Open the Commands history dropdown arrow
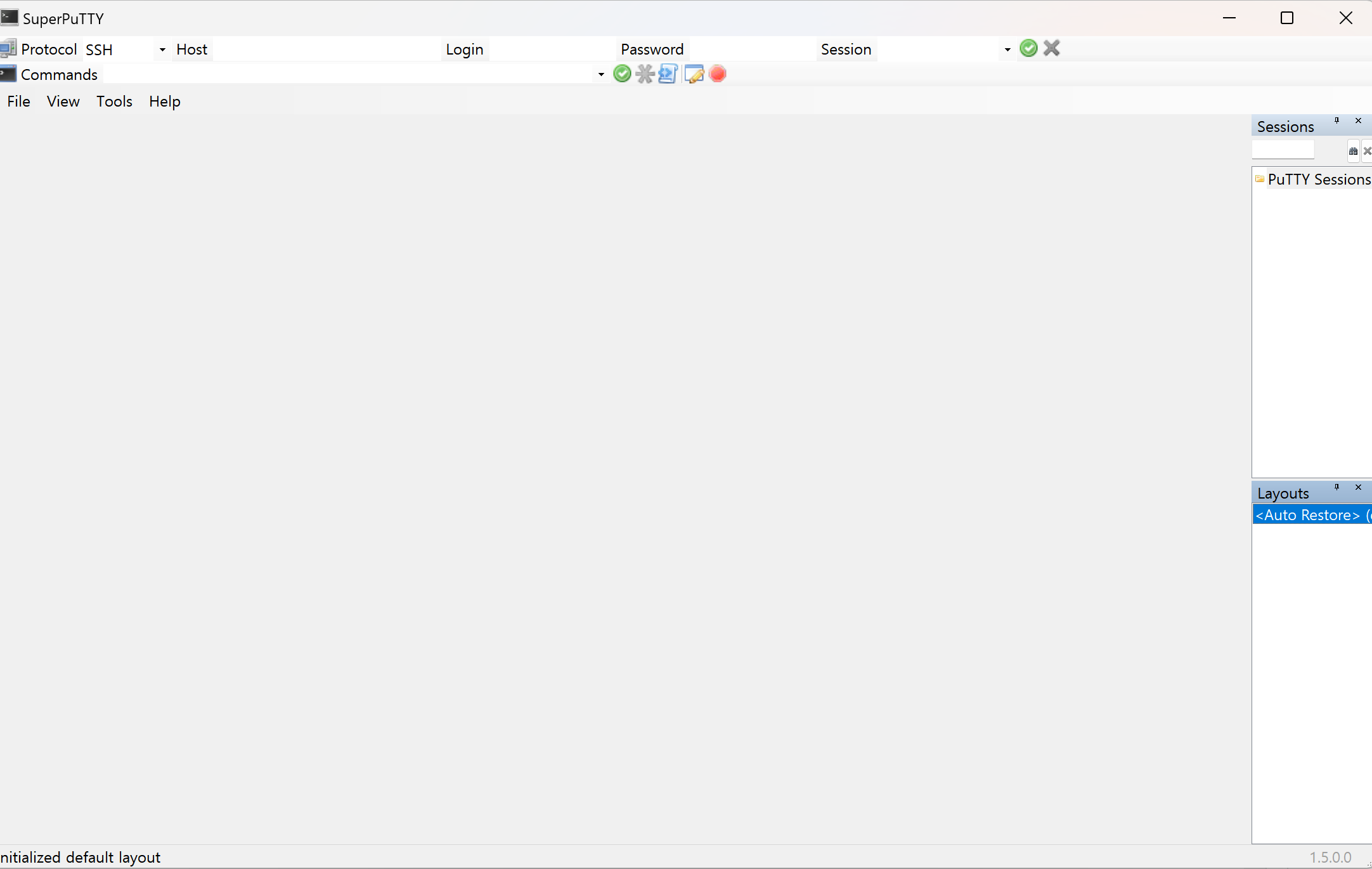Image resolution: width=1372 pixels, height=869 pixels. coord(601,75)
